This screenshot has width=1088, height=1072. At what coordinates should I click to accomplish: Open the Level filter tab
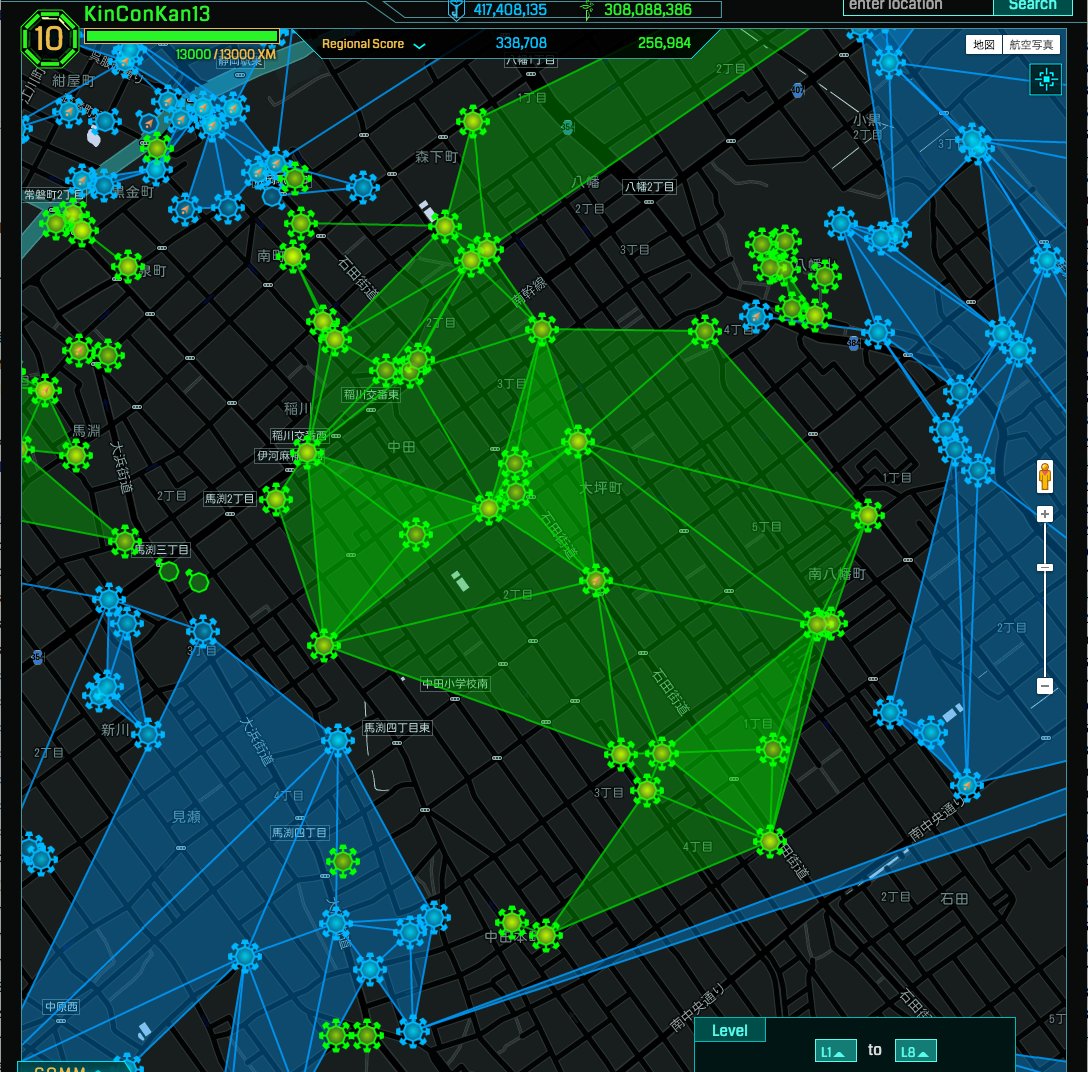[730, 1030]
